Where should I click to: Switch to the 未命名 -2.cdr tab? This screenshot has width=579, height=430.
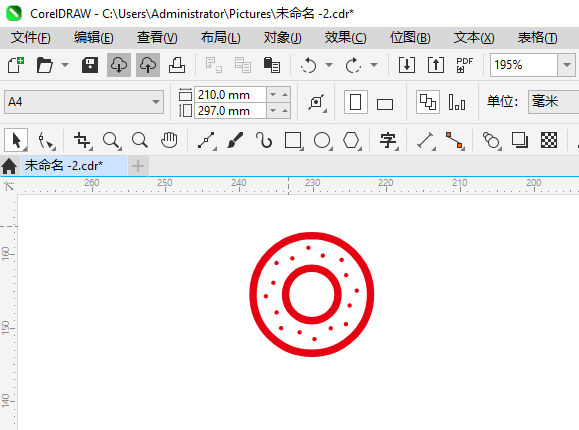(73, 165)
